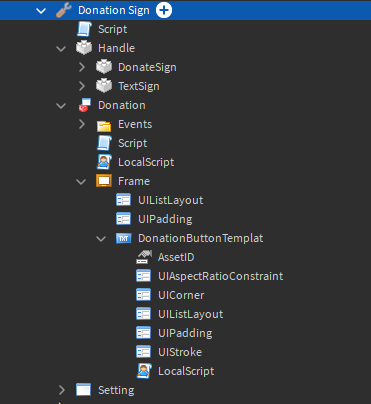Viewport: 371px width, 404px height.
Task: Collapse the DonationButtonTemplat node
Action: (101, 239)
